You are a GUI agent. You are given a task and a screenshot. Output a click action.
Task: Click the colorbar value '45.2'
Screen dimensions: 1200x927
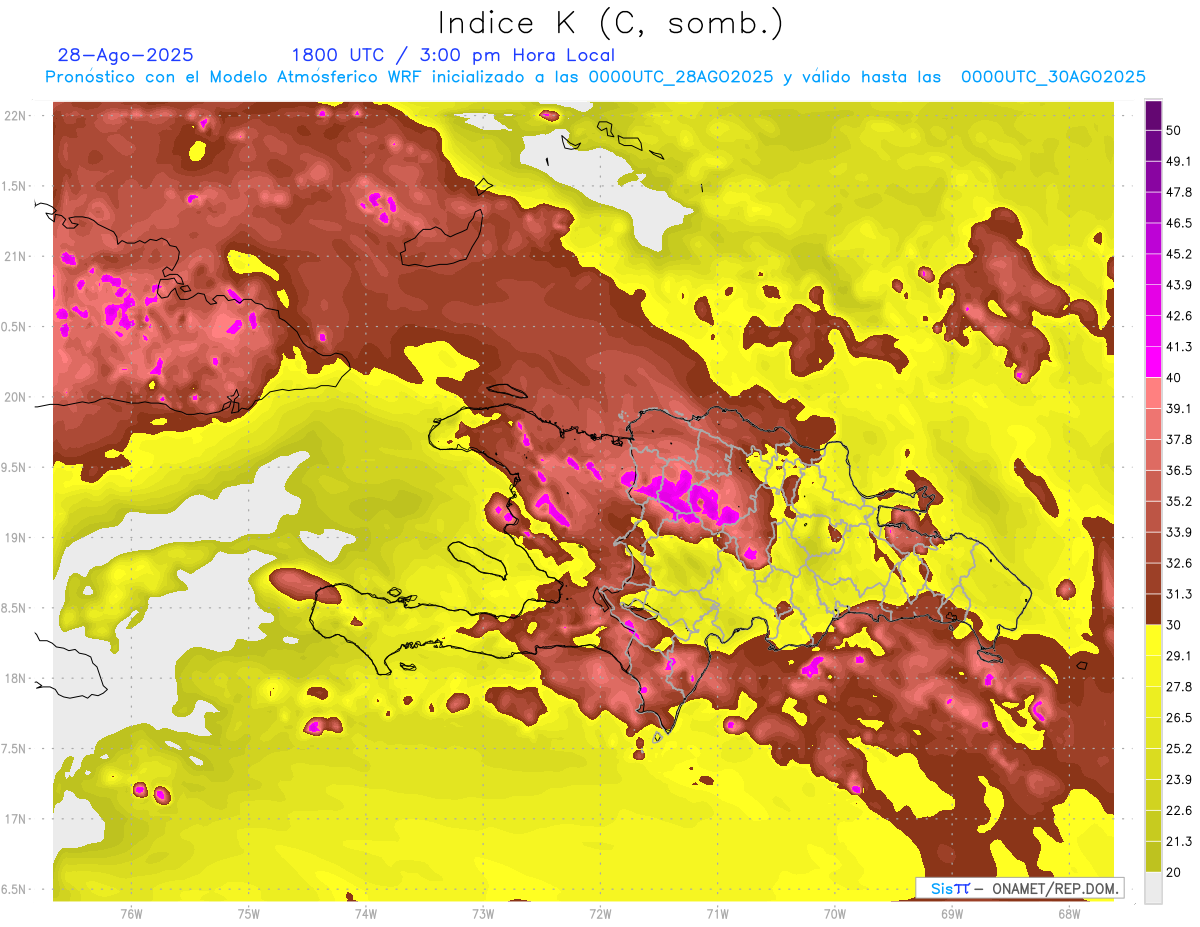coord(1179,254)
